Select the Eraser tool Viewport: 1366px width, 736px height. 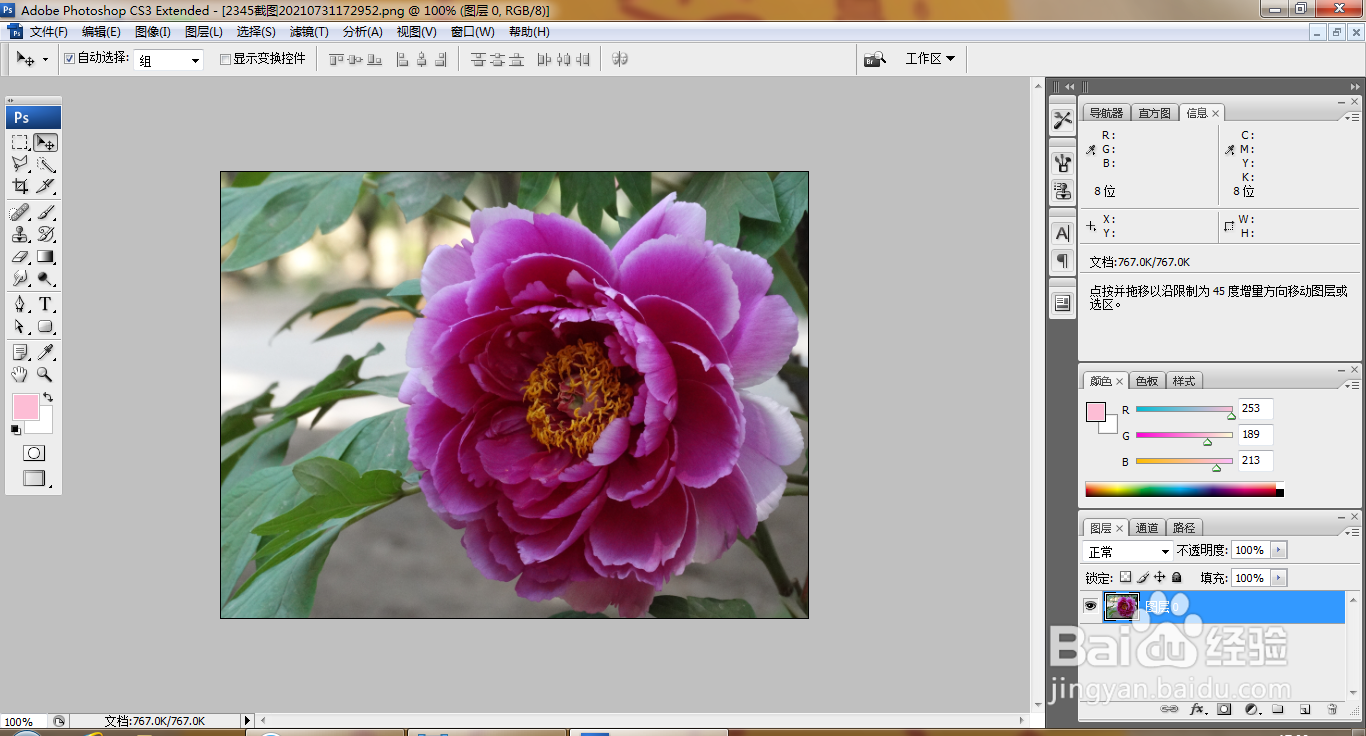20,257
